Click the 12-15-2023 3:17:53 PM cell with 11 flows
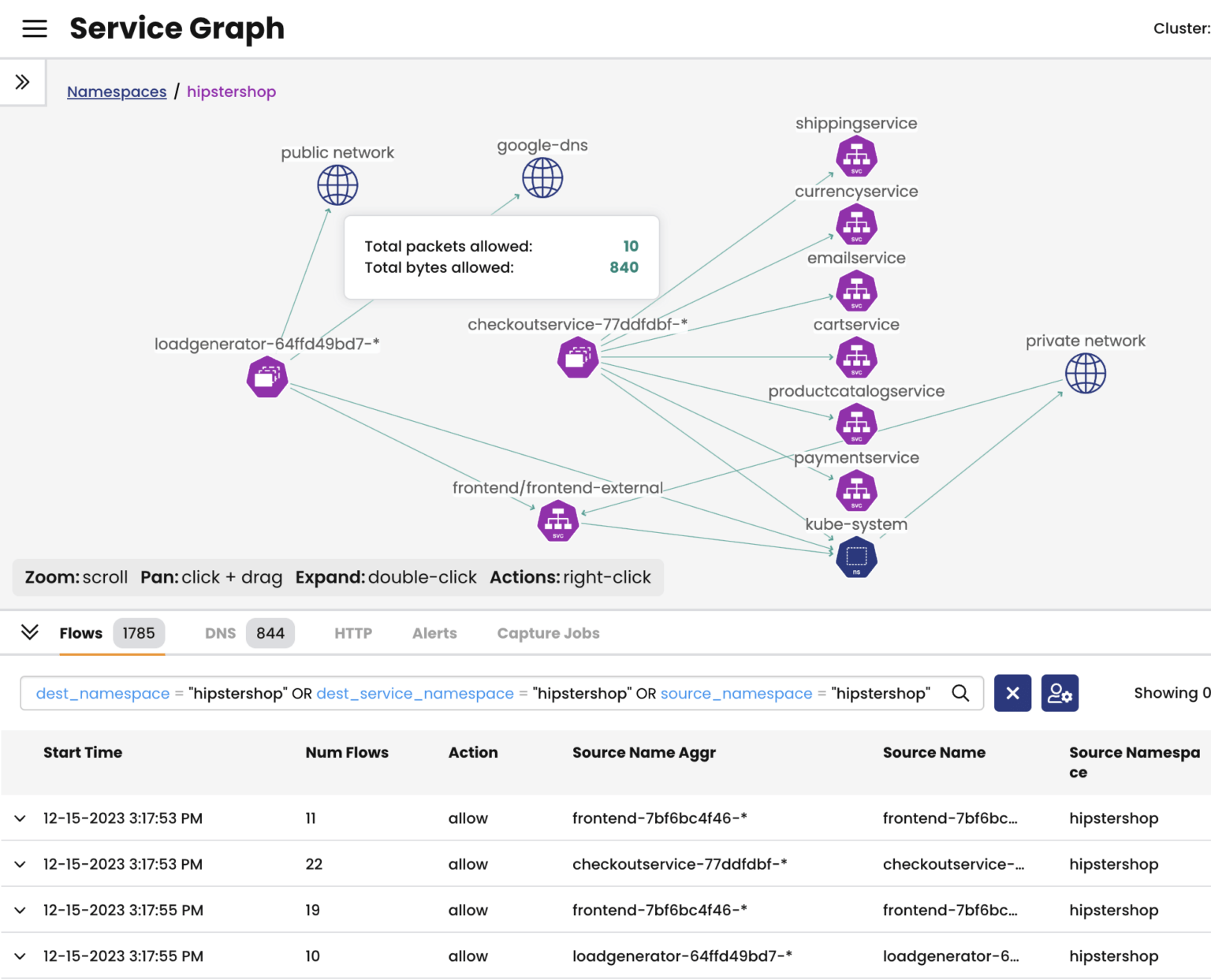The image size is (1211, 980). (x=123, y=818)
